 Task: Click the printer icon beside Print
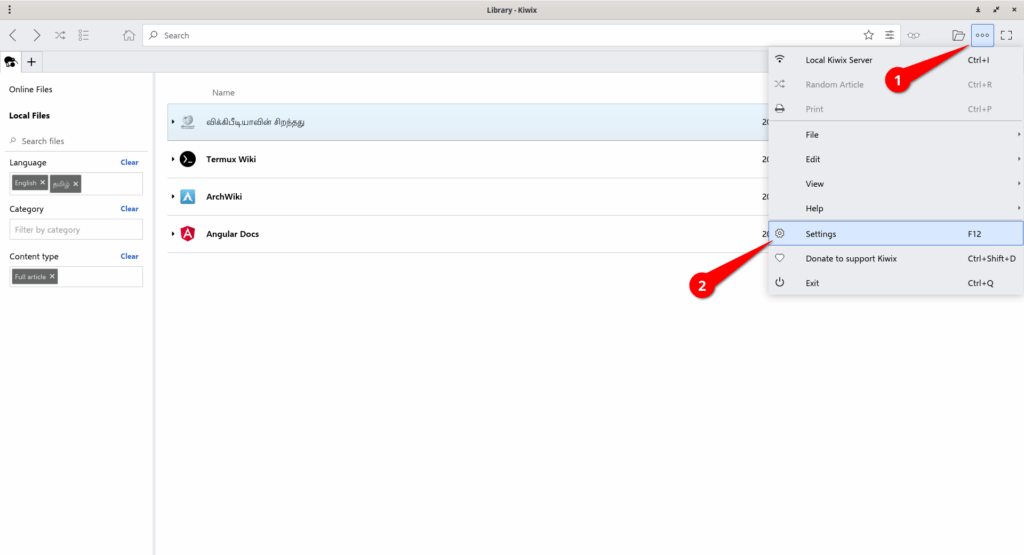[780, 108]
